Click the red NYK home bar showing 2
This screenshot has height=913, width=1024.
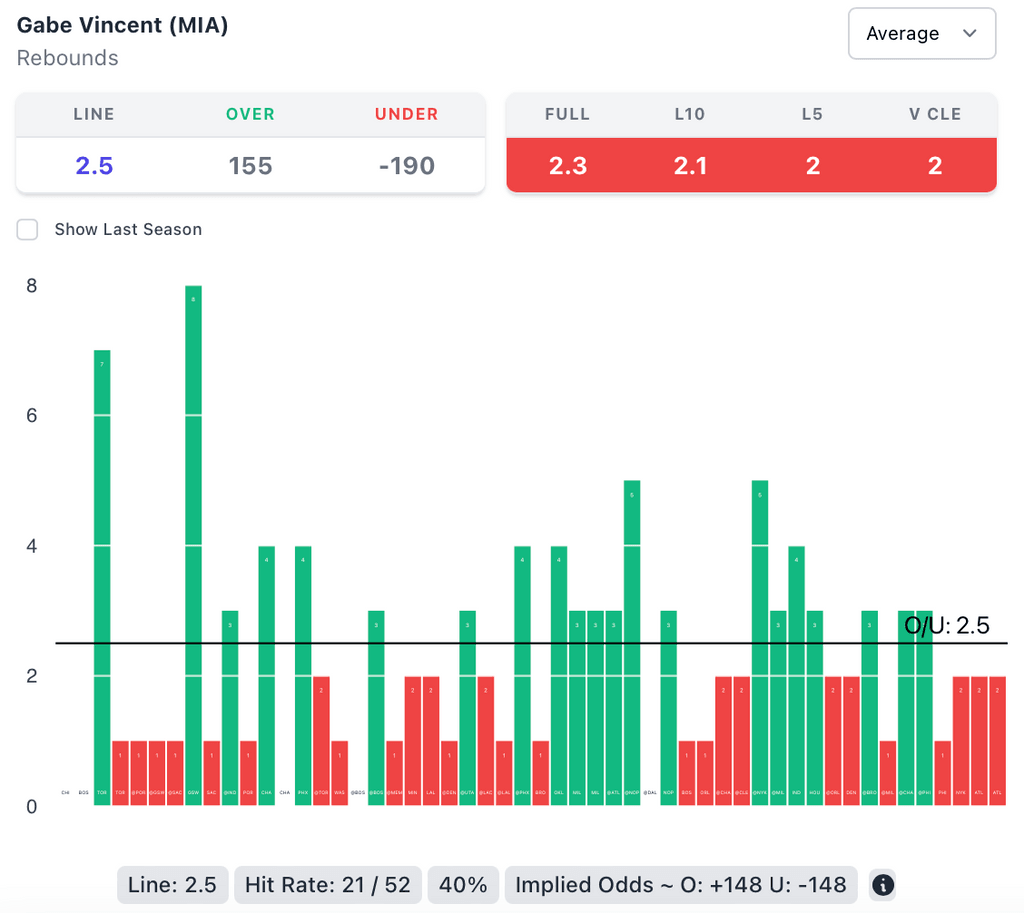(x=961, y=741)
